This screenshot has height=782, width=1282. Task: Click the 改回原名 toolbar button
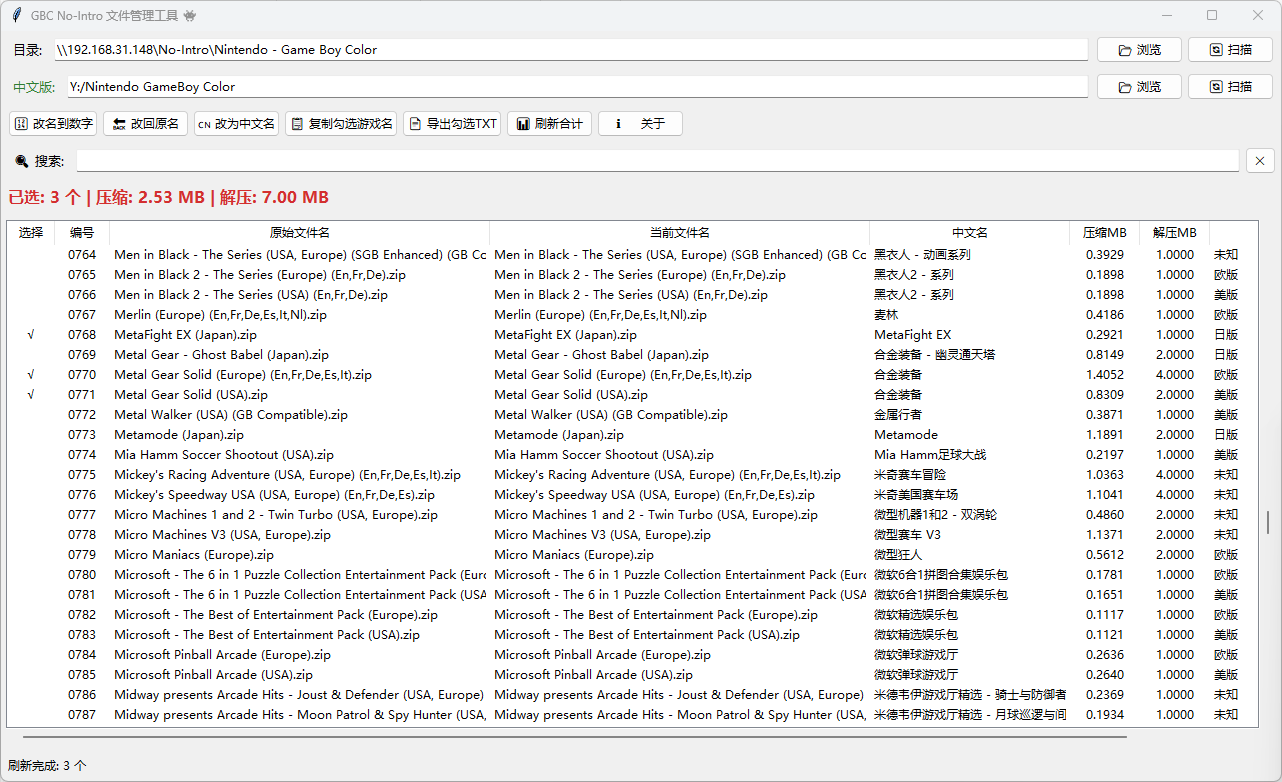pyautogui.click(x=145, y=124)
